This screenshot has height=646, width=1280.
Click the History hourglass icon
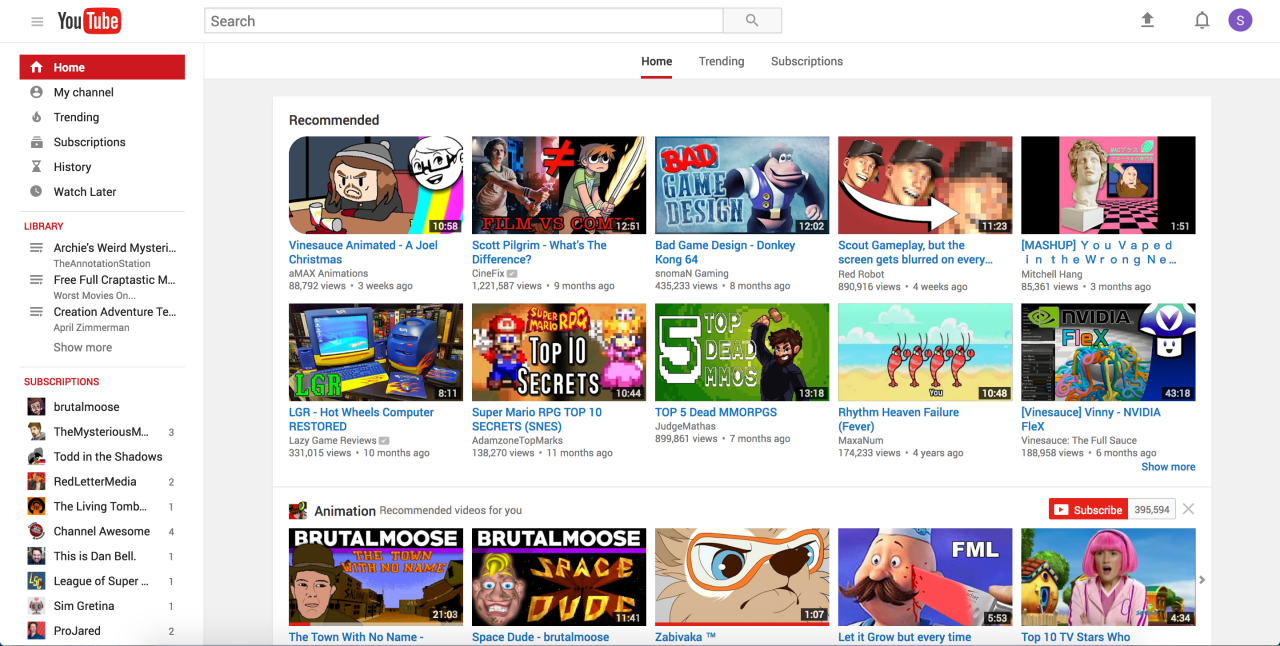(36, 167)
